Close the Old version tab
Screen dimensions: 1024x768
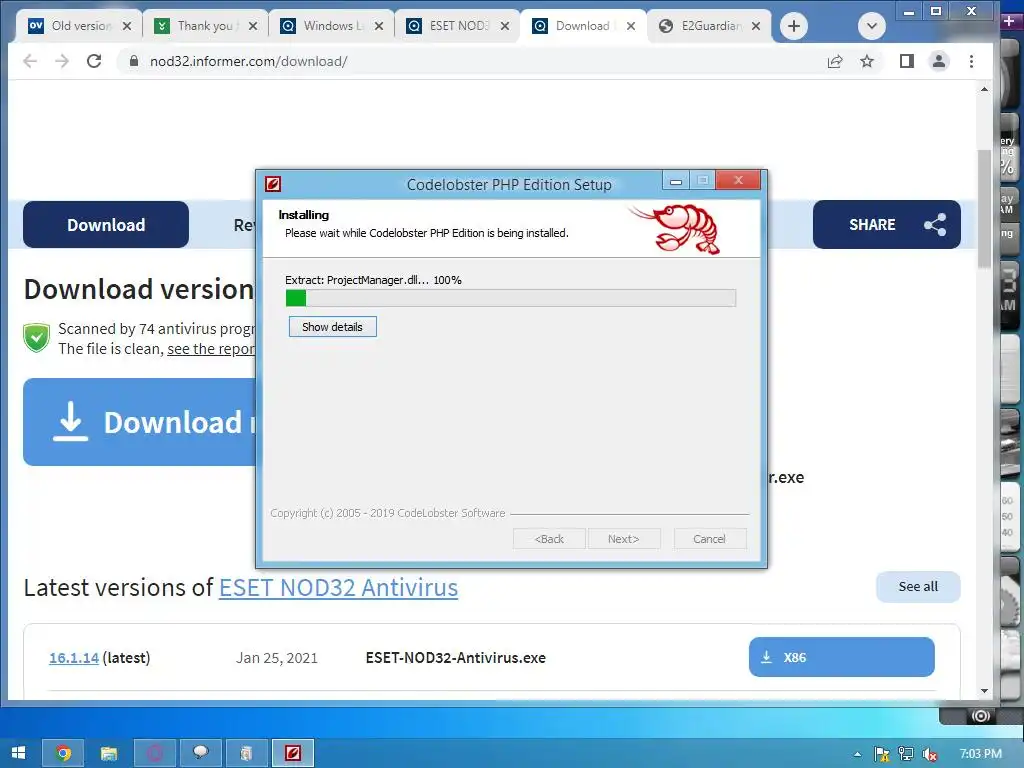pos(127,26)
